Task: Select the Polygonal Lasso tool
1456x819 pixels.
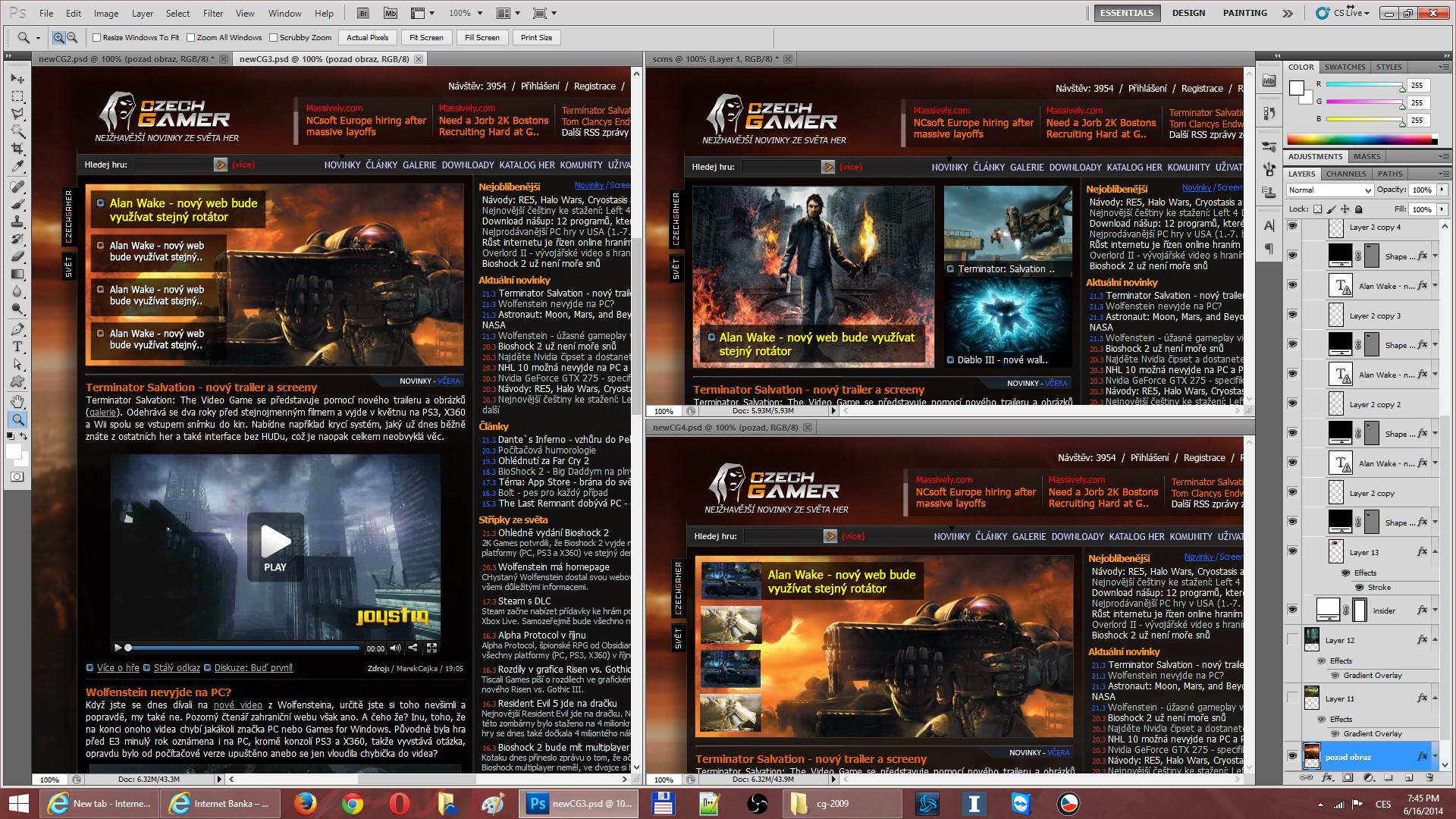Action: point(17,114)
